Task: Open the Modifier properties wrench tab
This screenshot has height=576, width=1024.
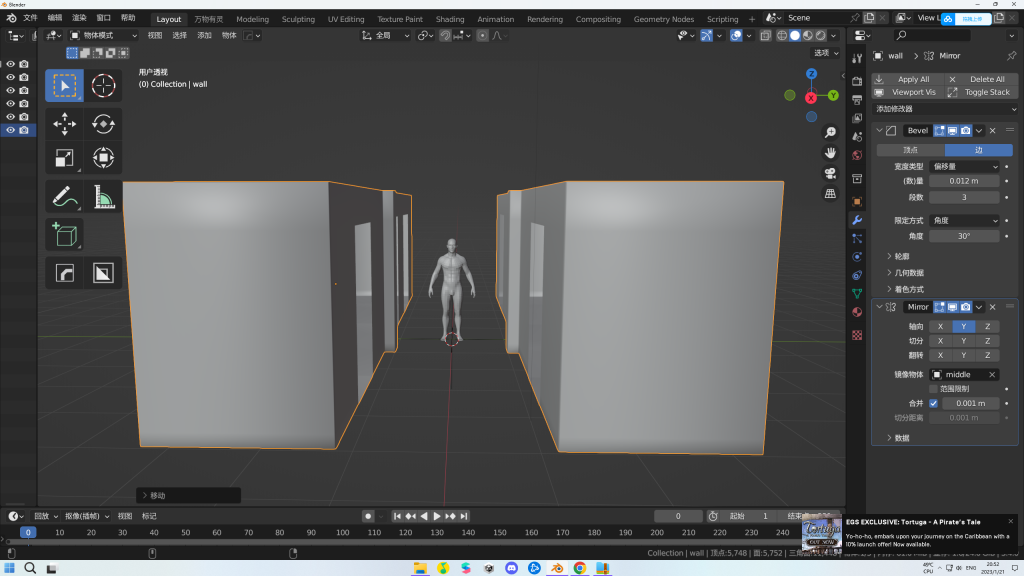Action: (857, 220)
